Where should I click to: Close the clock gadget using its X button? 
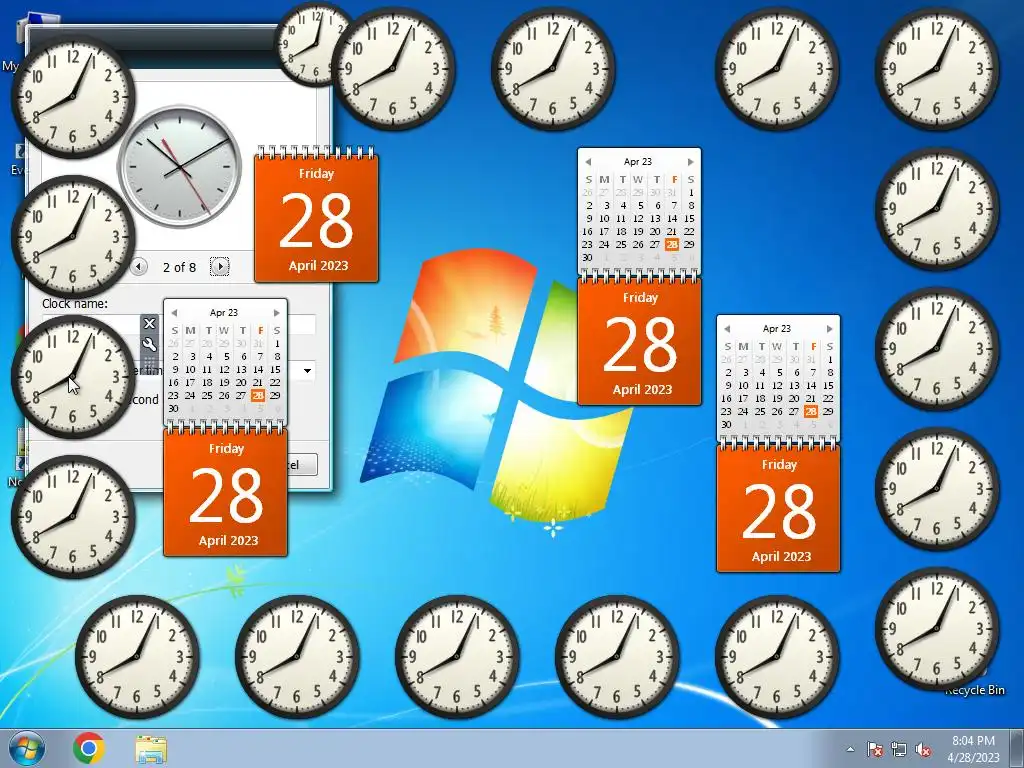point(149,323)
